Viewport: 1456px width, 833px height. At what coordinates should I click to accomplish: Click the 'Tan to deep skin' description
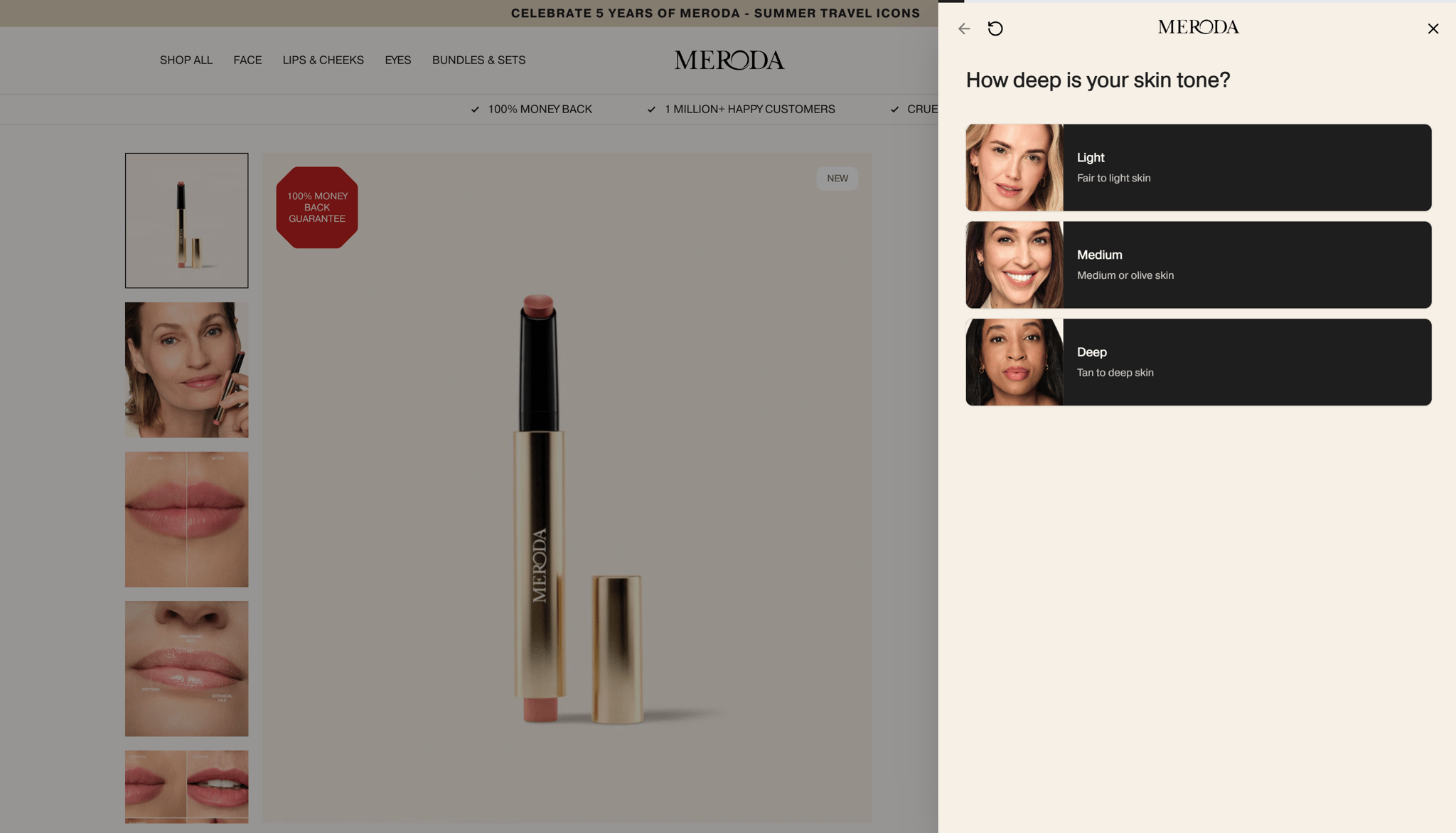[x=1115, y=373]
